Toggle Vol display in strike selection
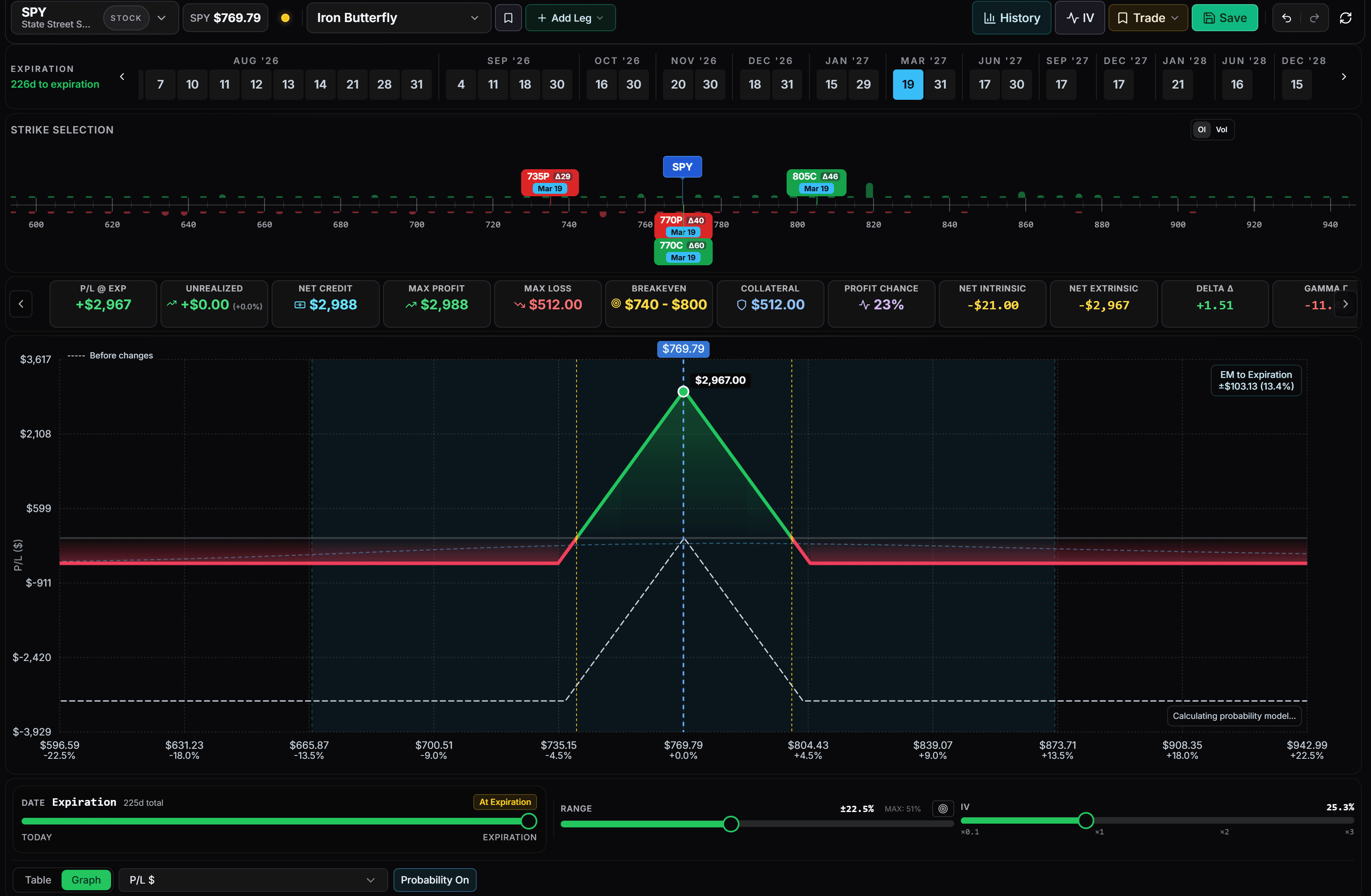Screen dimensions: 1371x896 point(1221,130)
